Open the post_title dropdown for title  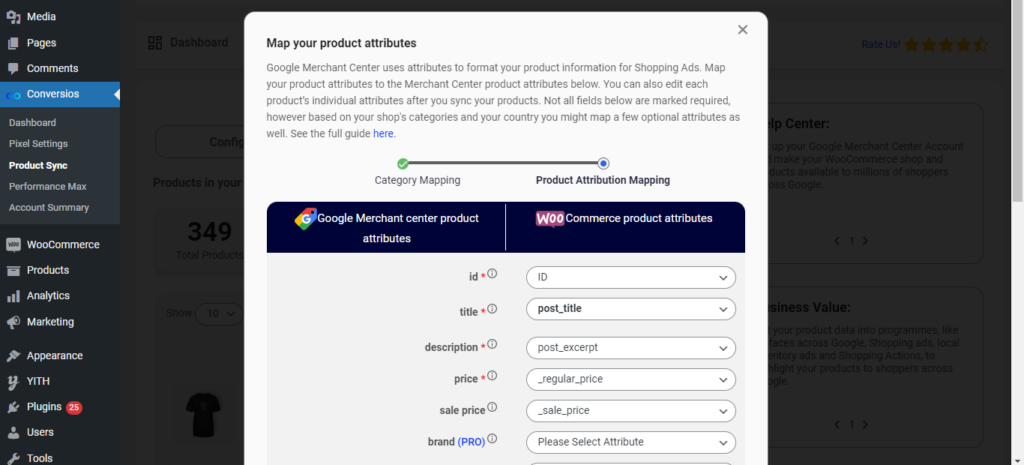(x=631, y=309)
